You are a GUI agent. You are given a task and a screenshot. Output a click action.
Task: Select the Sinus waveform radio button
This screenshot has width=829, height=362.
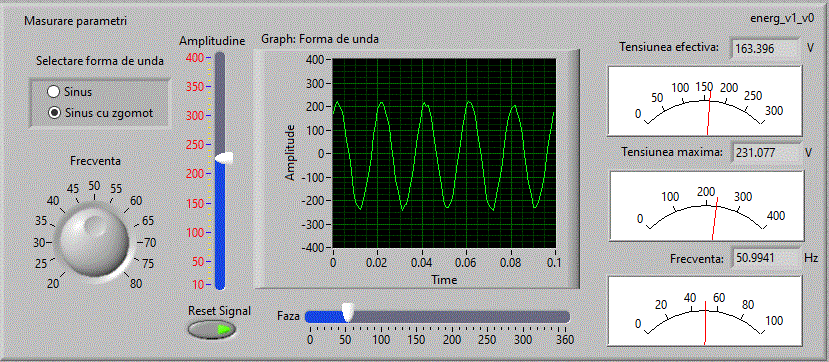[53, 92]
